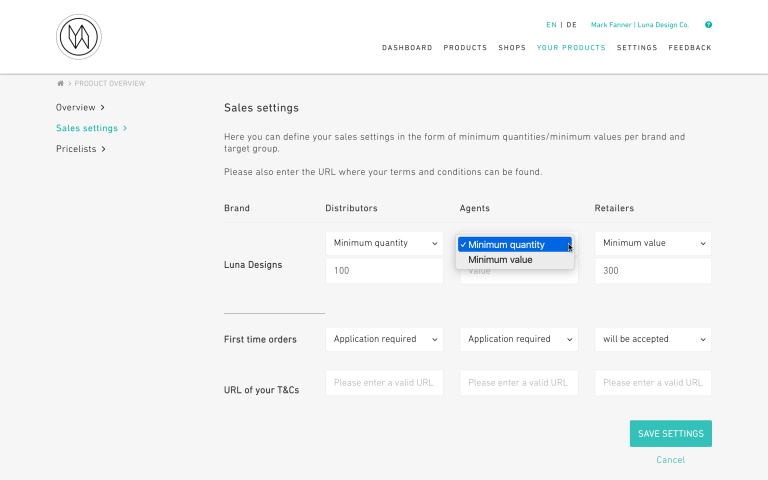Image resolution: width=768 pixels, height=480 pixels.
Task: Open Distributors Minimum quantity dropdown
Action: pos(384,243)
